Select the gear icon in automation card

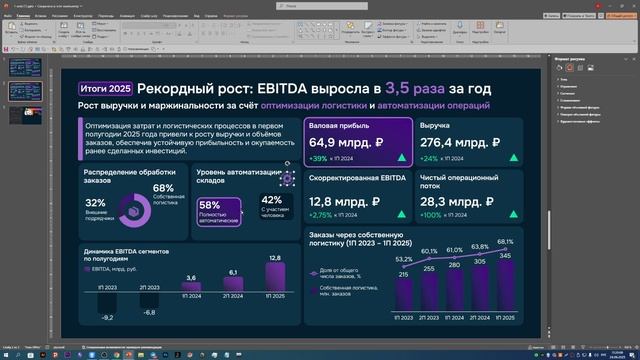[x=287, y=179]
